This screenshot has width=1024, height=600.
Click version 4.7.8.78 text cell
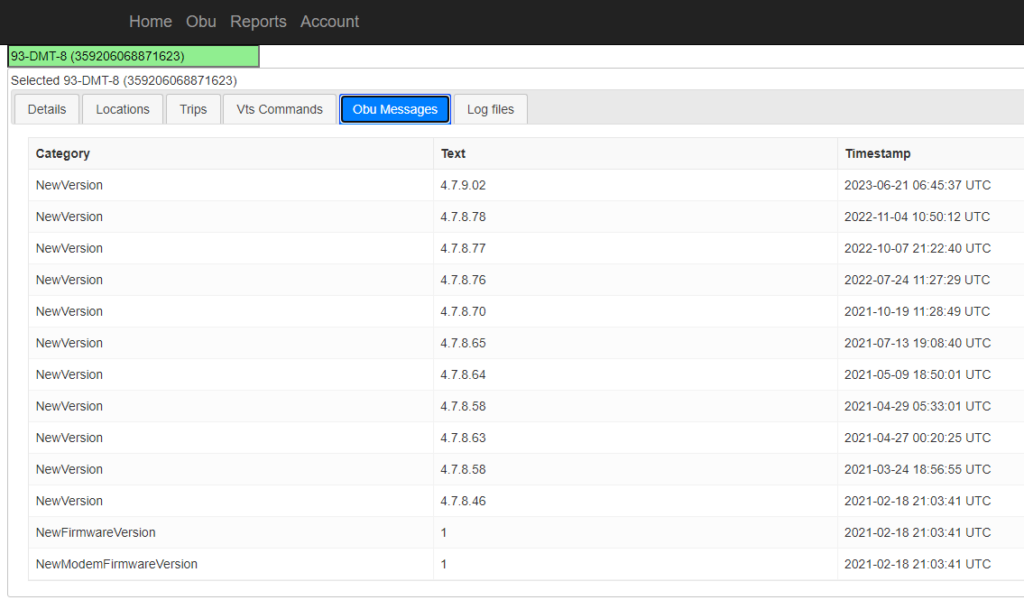pos(463,217)
